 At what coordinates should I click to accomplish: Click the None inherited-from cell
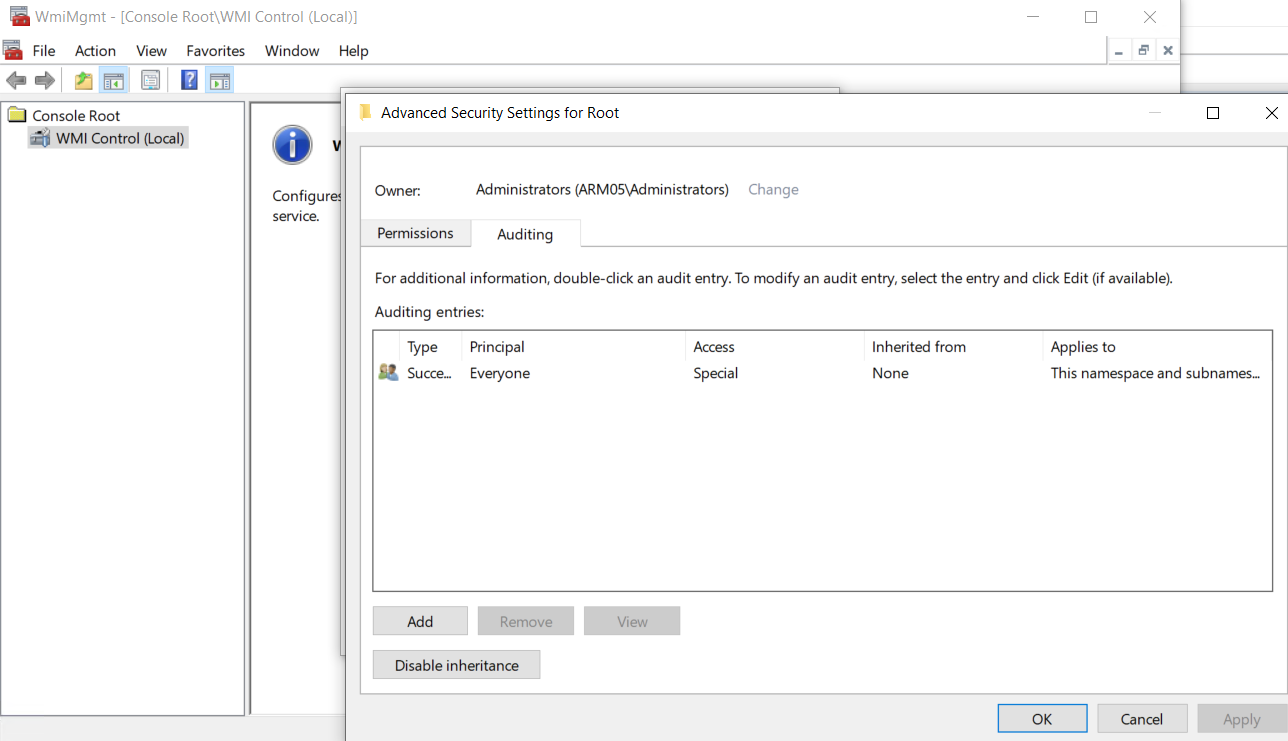890,373
